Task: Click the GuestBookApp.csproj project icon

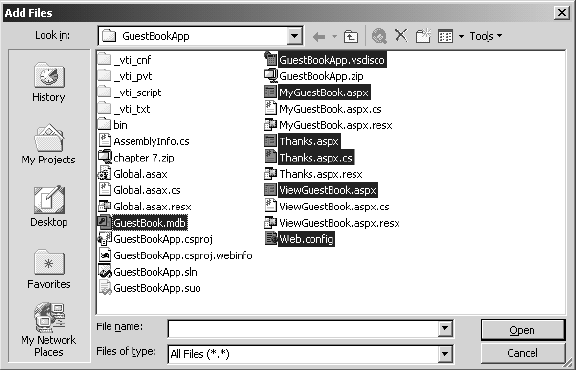Action: point(105,239)
